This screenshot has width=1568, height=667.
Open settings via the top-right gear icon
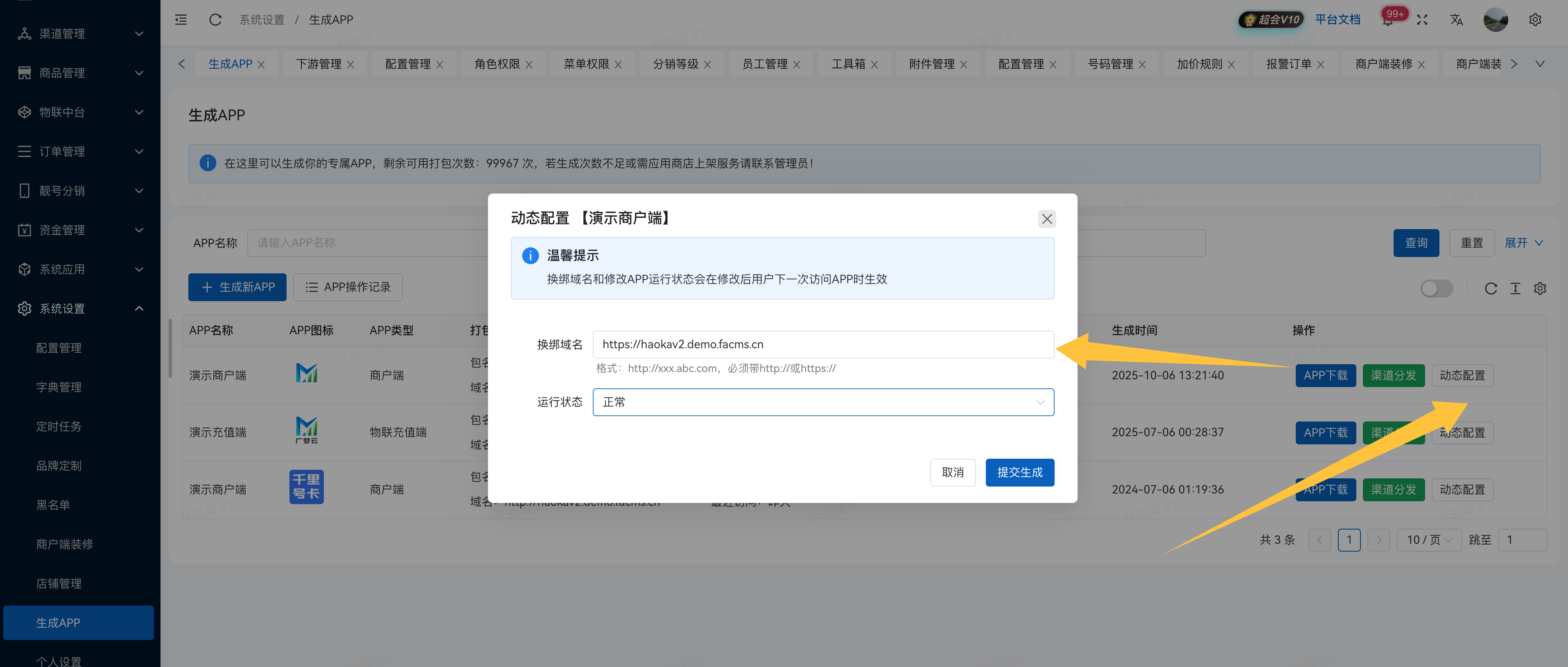(1535, 20)
